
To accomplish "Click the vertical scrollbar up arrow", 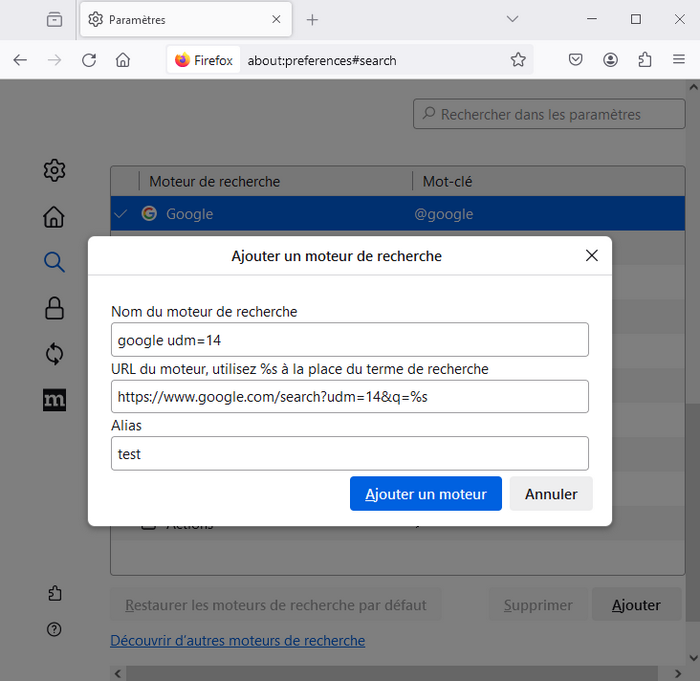I will (693, 87).
